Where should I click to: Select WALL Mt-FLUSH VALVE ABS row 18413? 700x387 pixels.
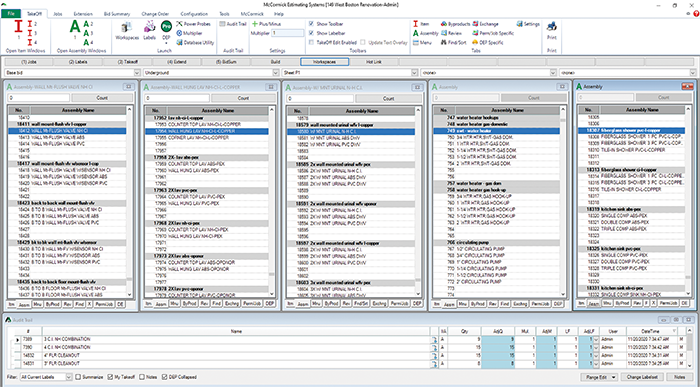click(67, 138)
